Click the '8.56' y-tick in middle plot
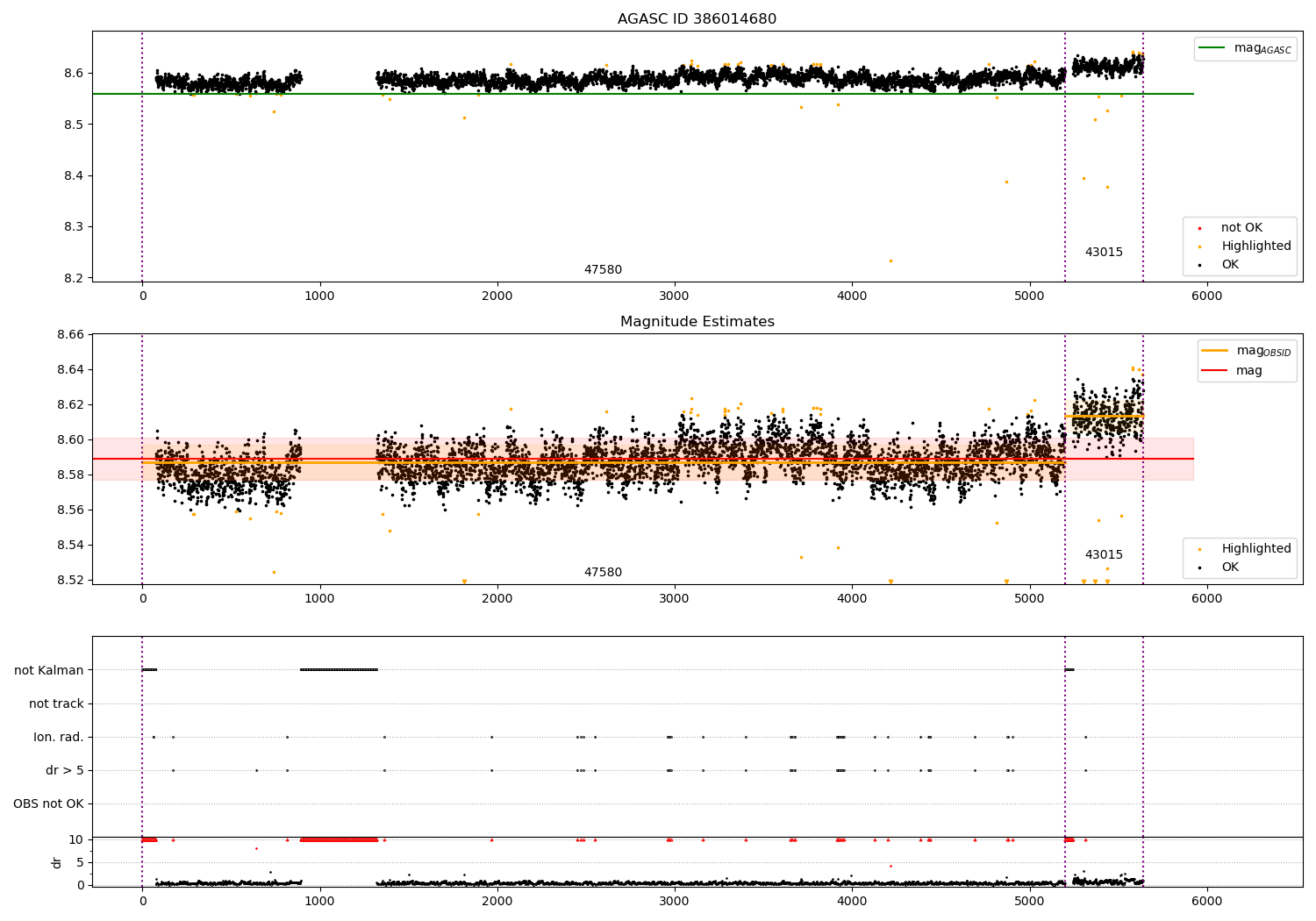Screen dimensions: 1316x921 70,510
